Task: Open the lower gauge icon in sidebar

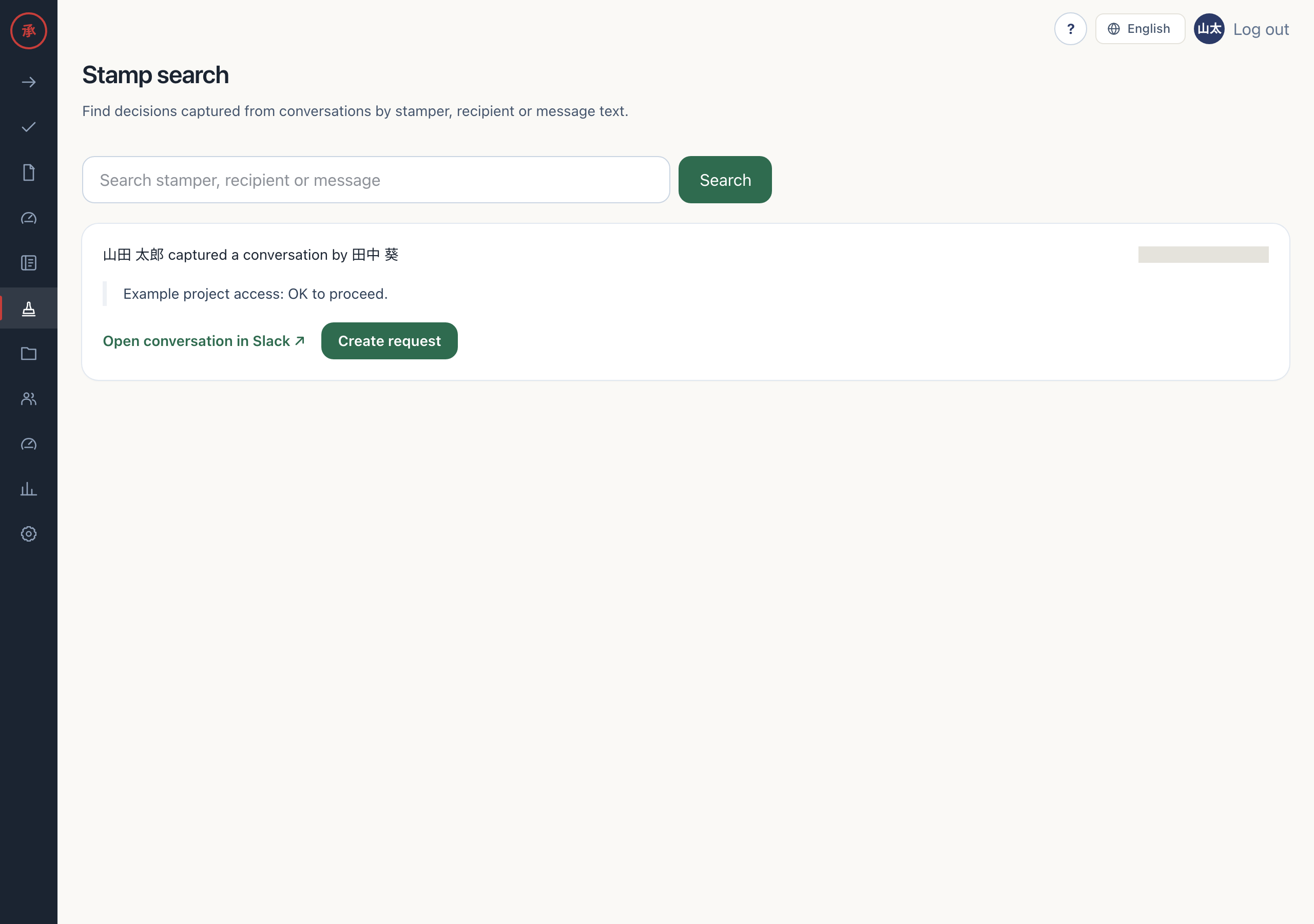Action: pos(29,444)
